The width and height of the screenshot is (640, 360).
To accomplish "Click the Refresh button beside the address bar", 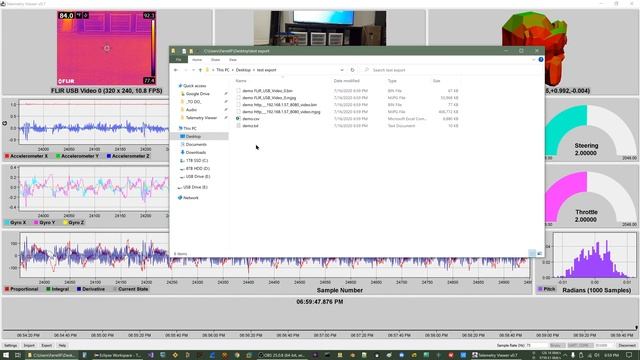I will coord(353,70).
